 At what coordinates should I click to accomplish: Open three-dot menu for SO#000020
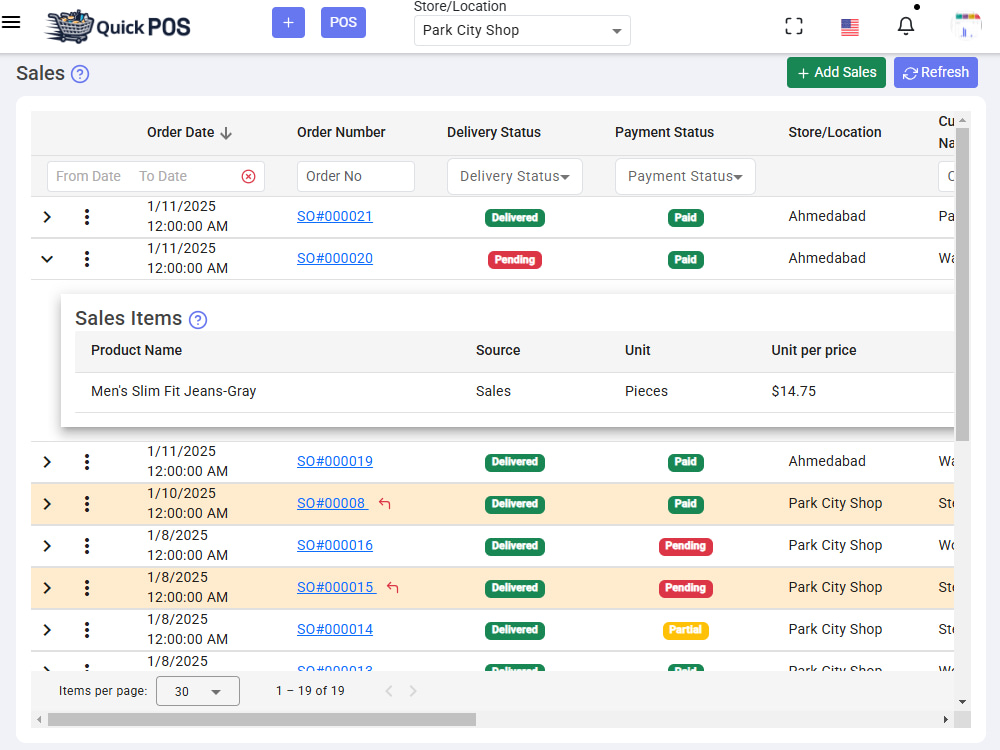pos(87,259)
